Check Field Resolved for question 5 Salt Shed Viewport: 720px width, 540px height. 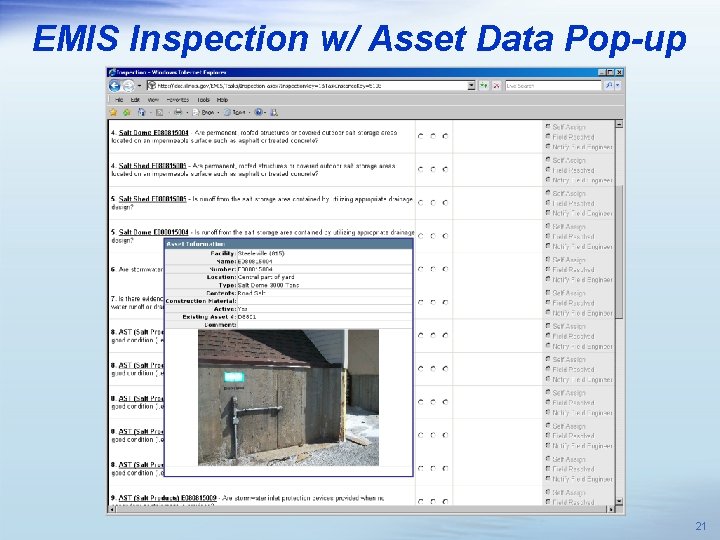coord(548,202)
